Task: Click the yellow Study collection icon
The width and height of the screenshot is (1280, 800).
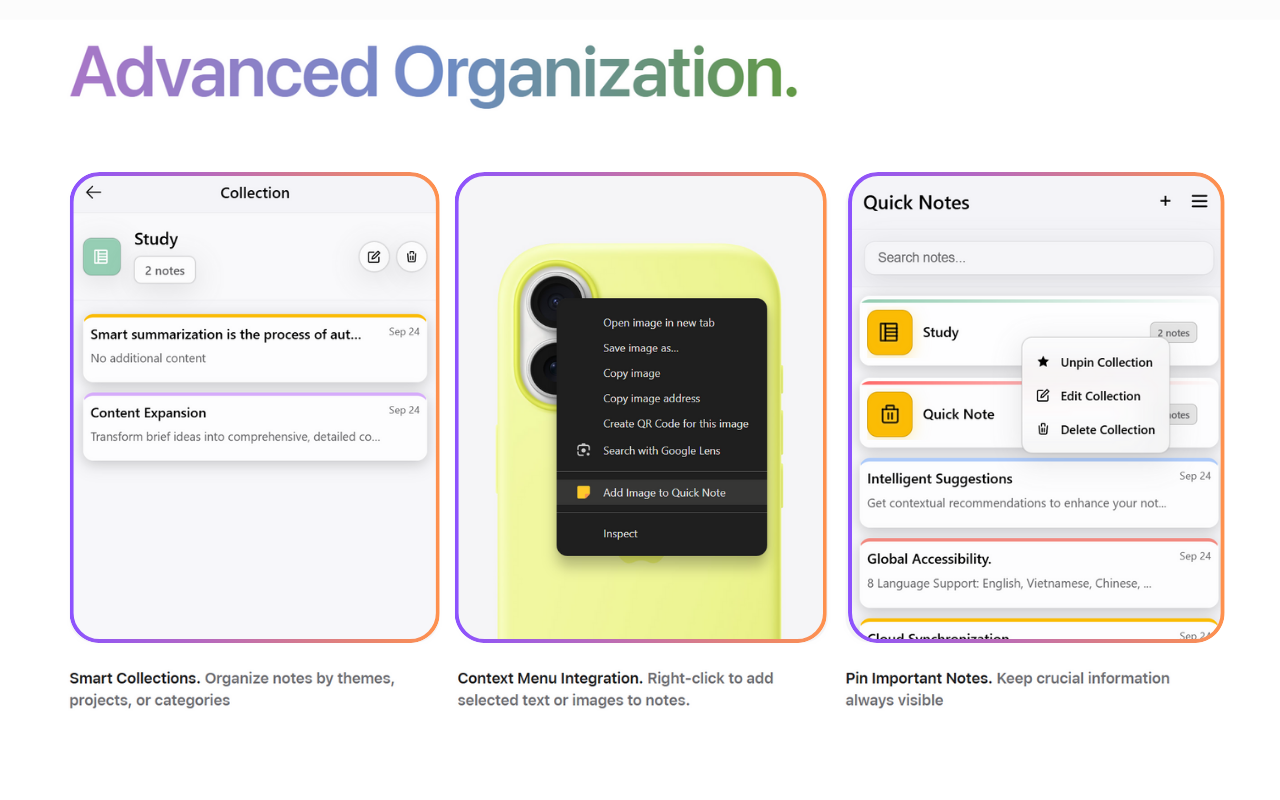Action: coord(889,333)
